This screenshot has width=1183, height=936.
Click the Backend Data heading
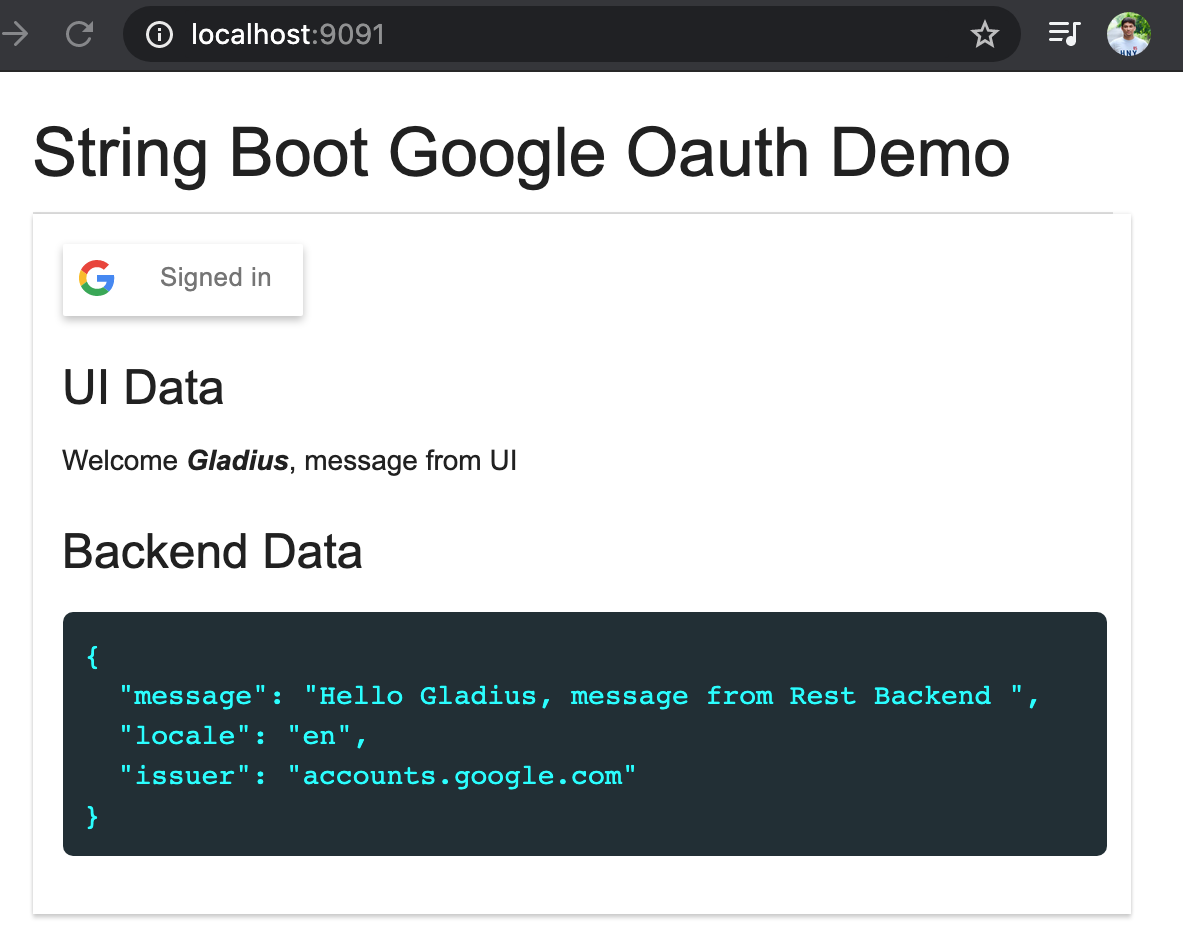click(212, 551)
